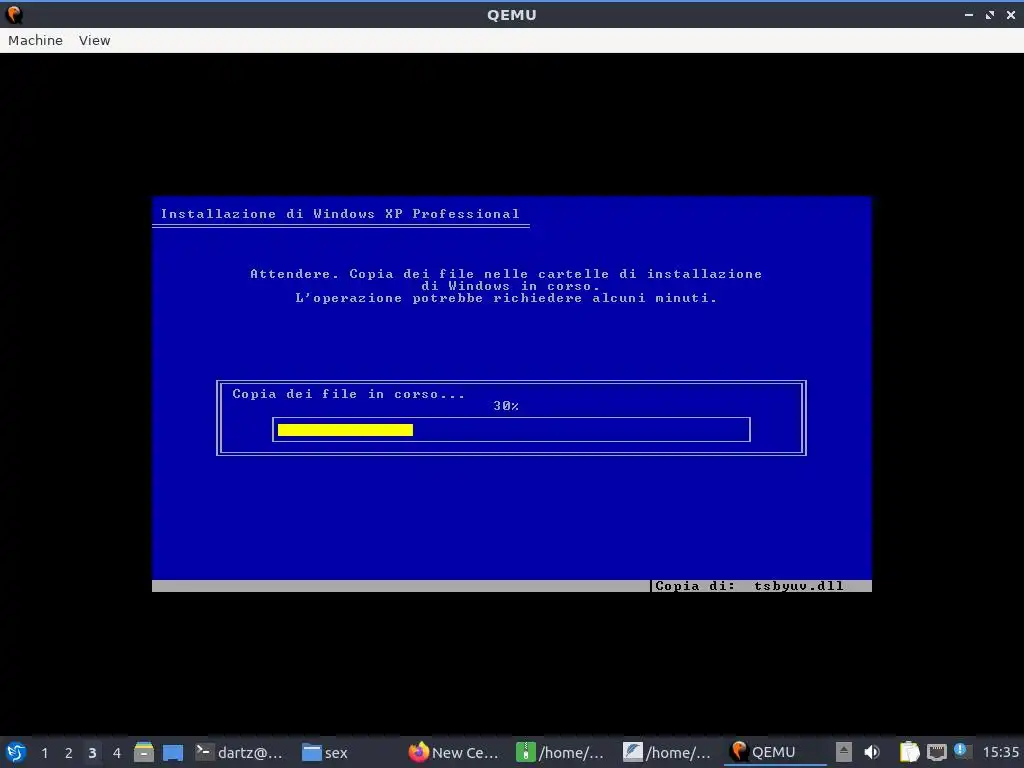The width and height of the screenshot is (1024, 768).
Task: Switch to workspace 4
Action: 117,753
